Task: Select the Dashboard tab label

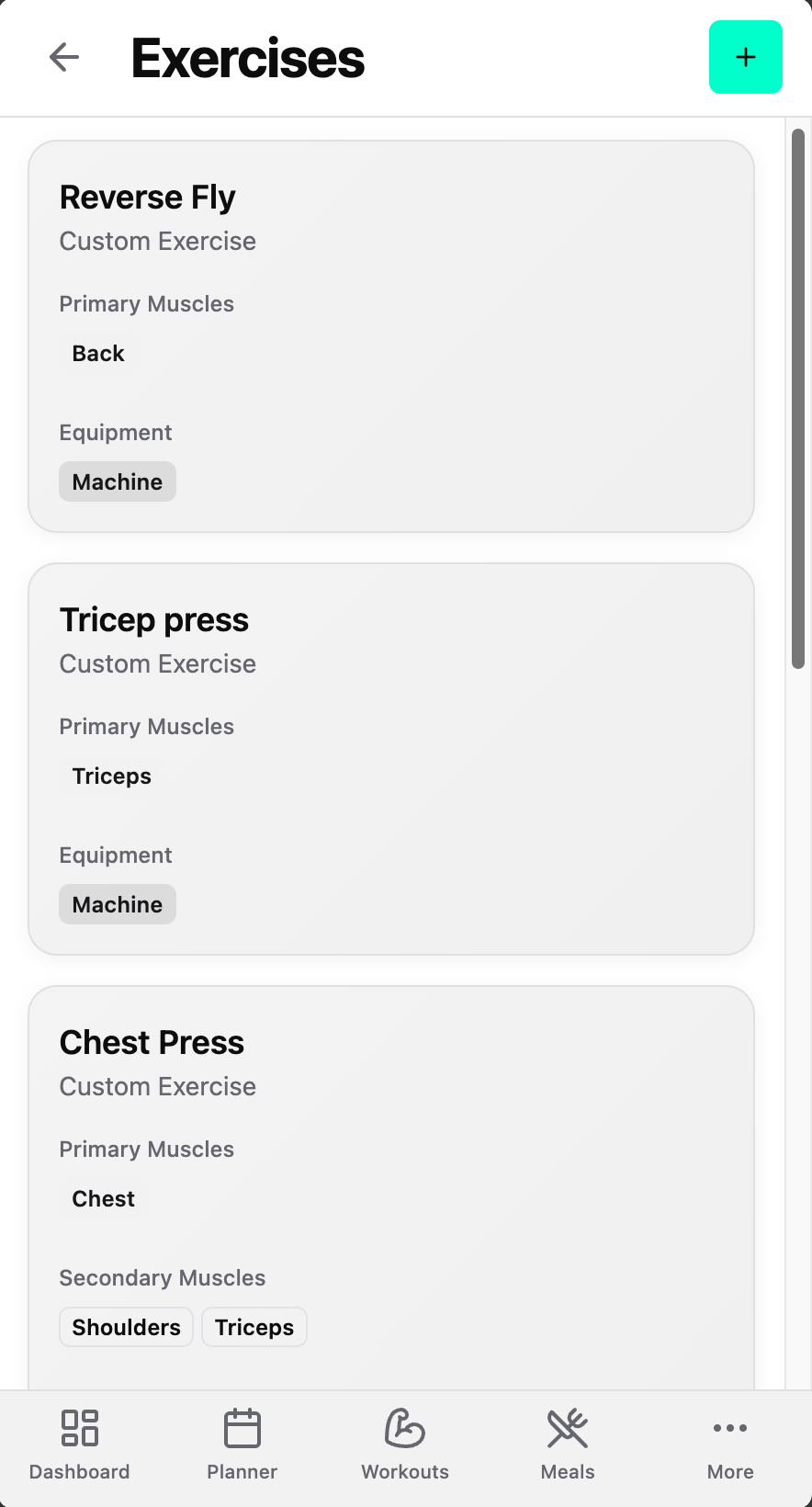Action: tap(80, 1472)
